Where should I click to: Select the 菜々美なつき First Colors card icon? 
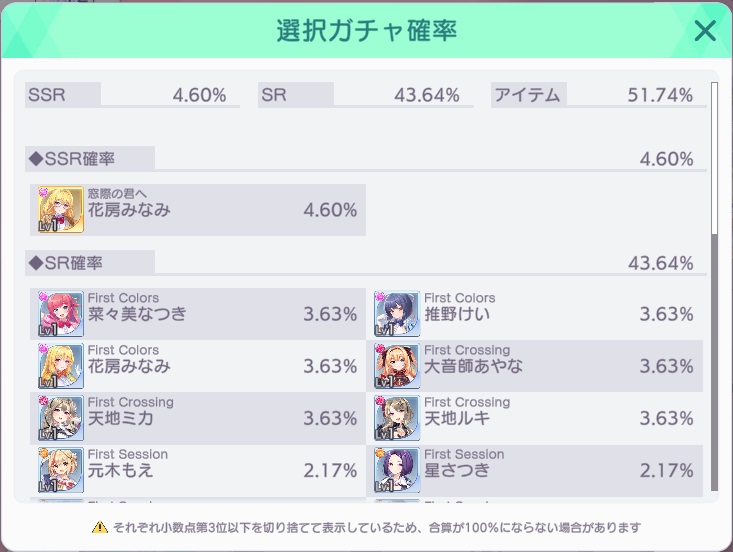[61, 314]
